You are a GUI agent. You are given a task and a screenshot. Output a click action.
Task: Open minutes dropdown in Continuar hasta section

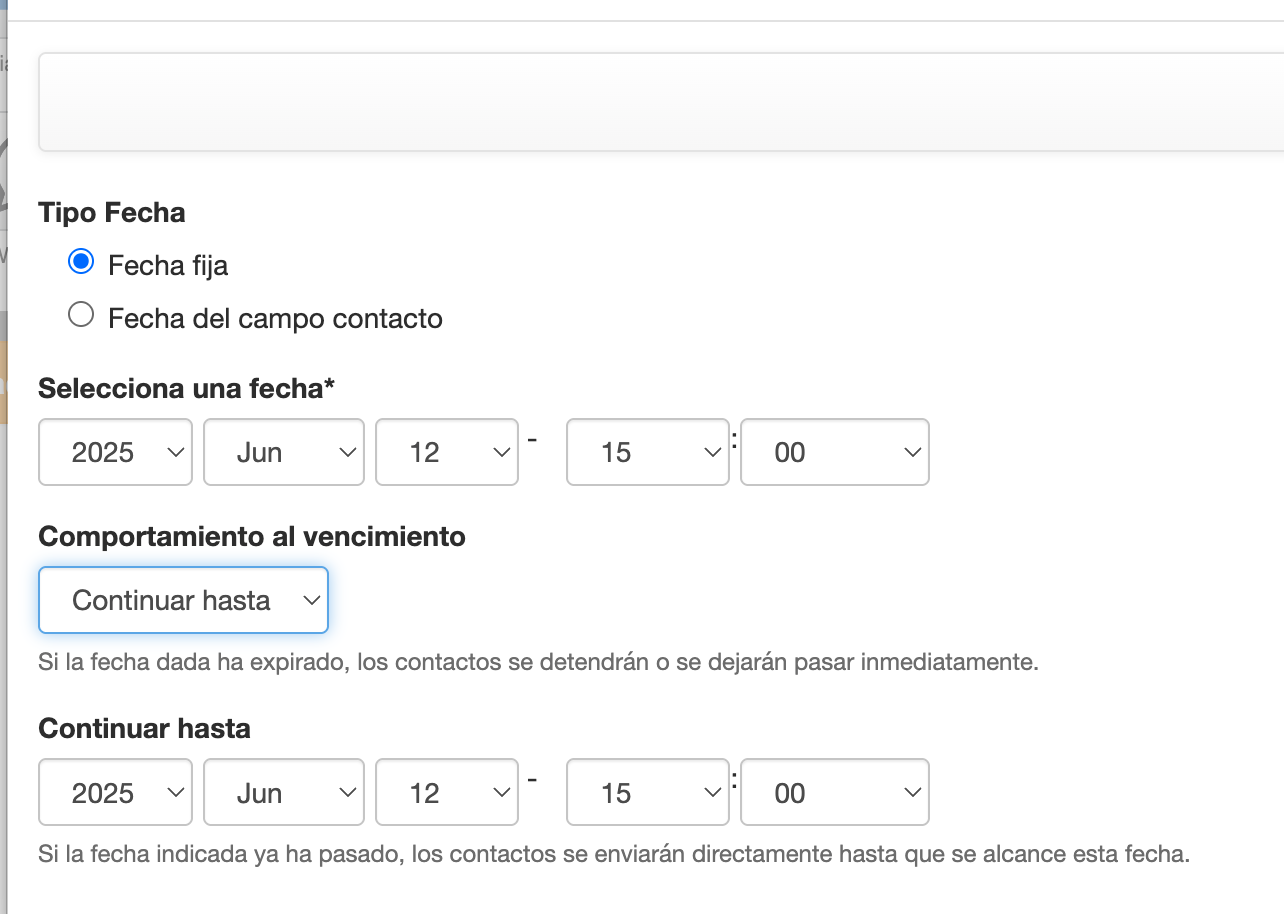834,793
